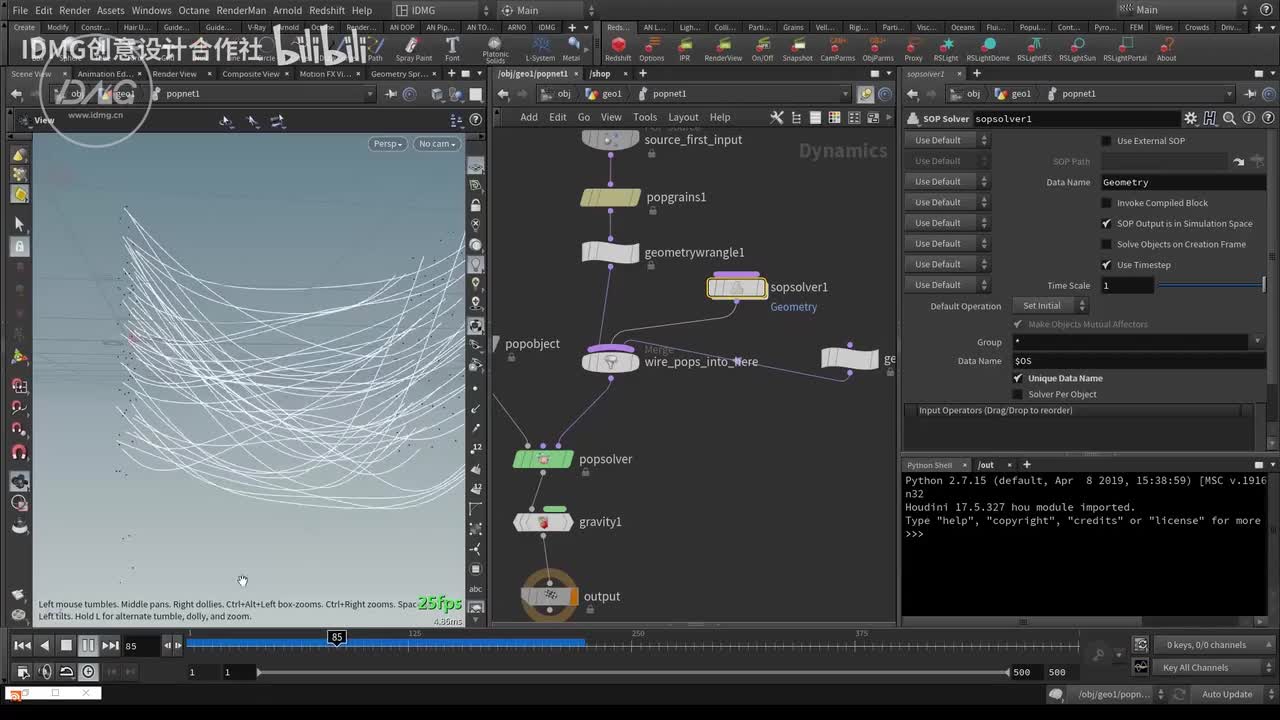Click the sopsolver1 node
Screen dimensions: 1280x720
coord(737,288)
